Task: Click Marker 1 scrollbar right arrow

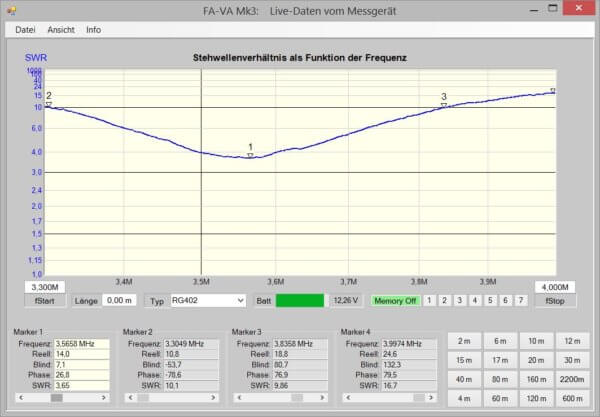Action: click(104, 398)
